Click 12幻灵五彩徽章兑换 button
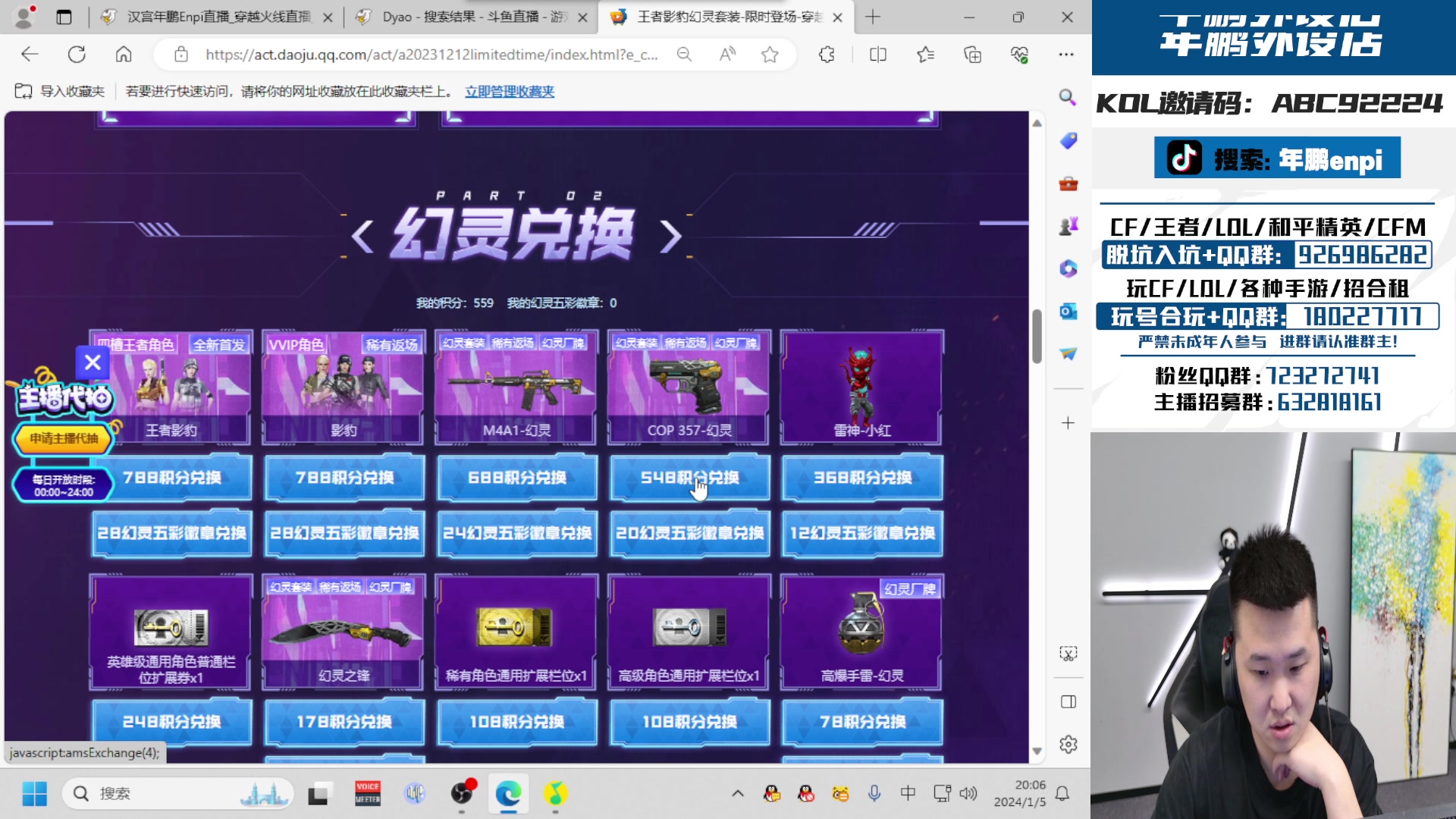Image resolution: width=1456 pixels, height=819 pixels. pos(862,533)
